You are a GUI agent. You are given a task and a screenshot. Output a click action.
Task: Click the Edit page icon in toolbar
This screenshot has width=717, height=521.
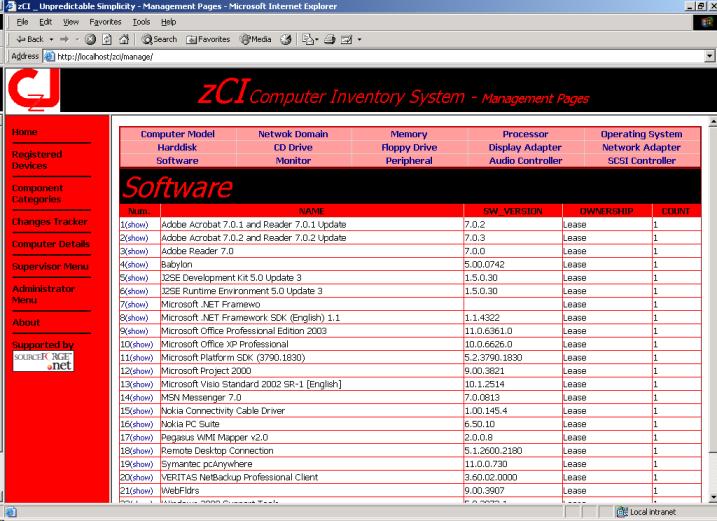coord(347,39)
